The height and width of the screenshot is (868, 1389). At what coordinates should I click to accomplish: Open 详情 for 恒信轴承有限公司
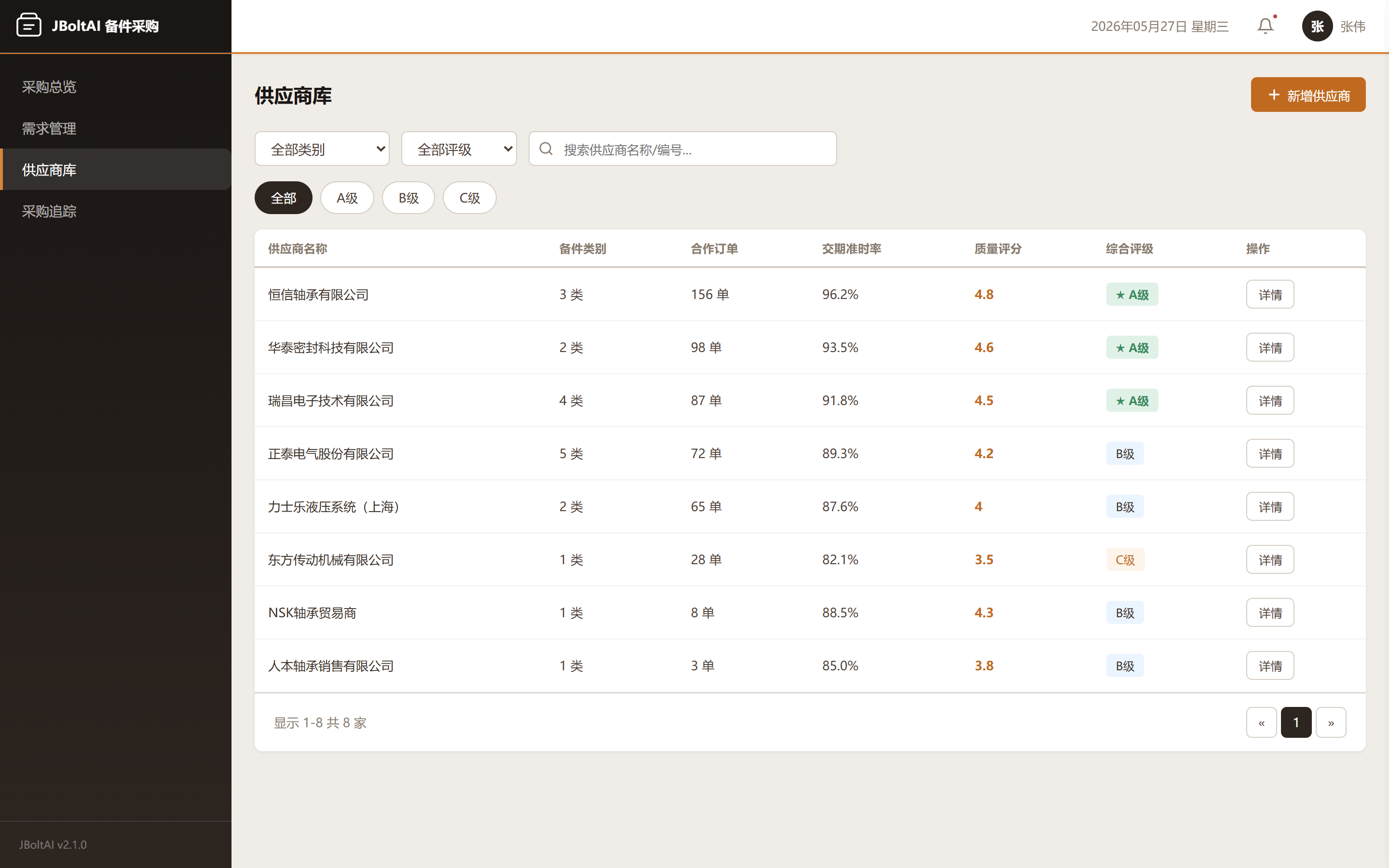(x=1269, y=295)
